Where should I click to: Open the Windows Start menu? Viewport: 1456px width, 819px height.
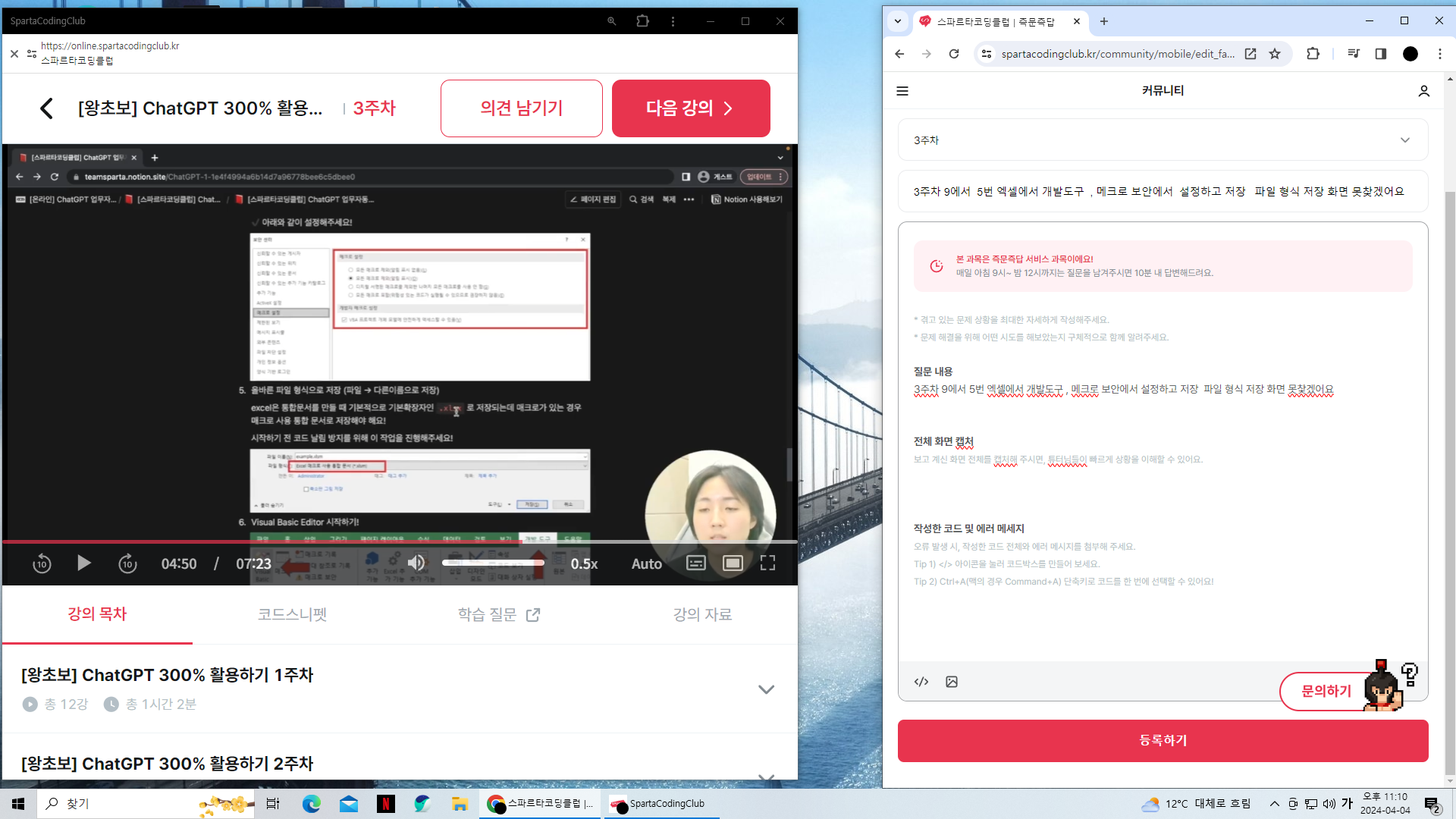(18, 804)
